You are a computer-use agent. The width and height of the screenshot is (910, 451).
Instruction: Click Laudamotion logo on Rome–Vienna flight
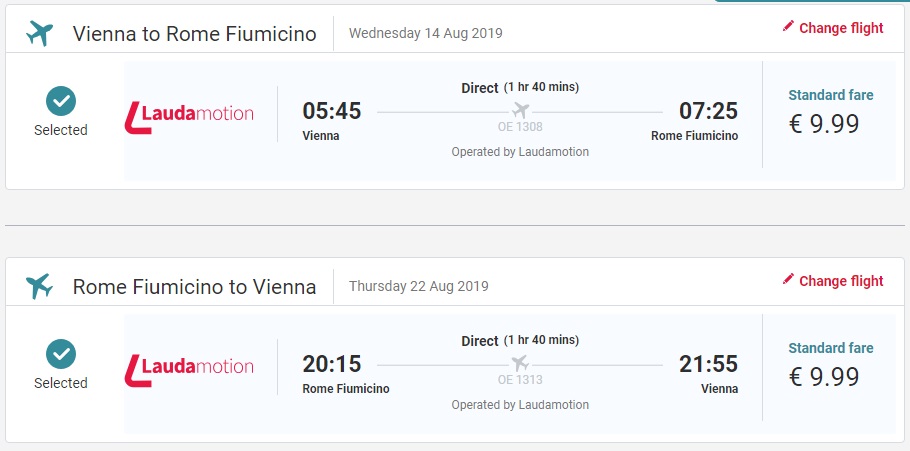point(190,368)
